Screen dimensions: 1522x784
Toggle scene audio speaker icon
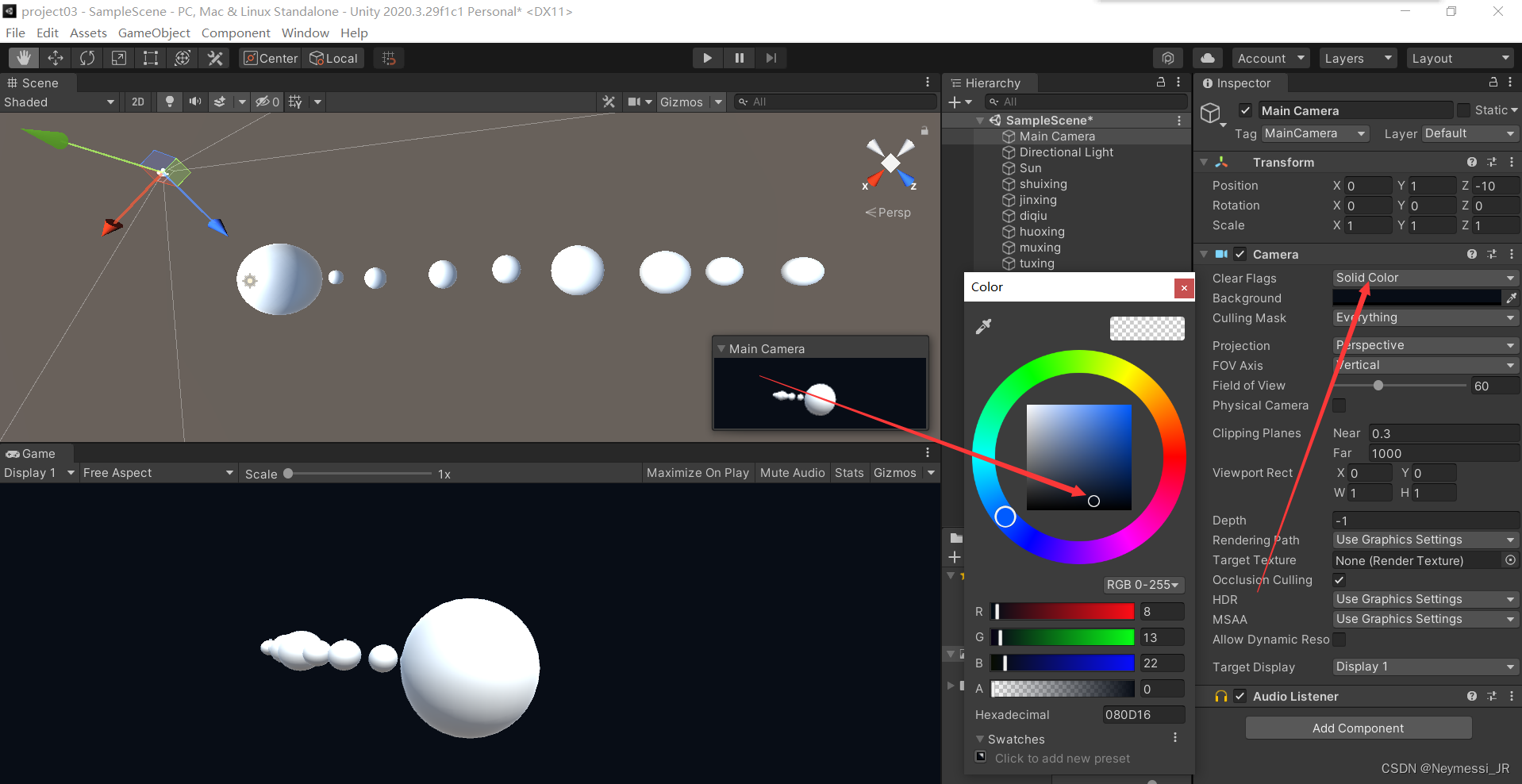coord(194,102)
